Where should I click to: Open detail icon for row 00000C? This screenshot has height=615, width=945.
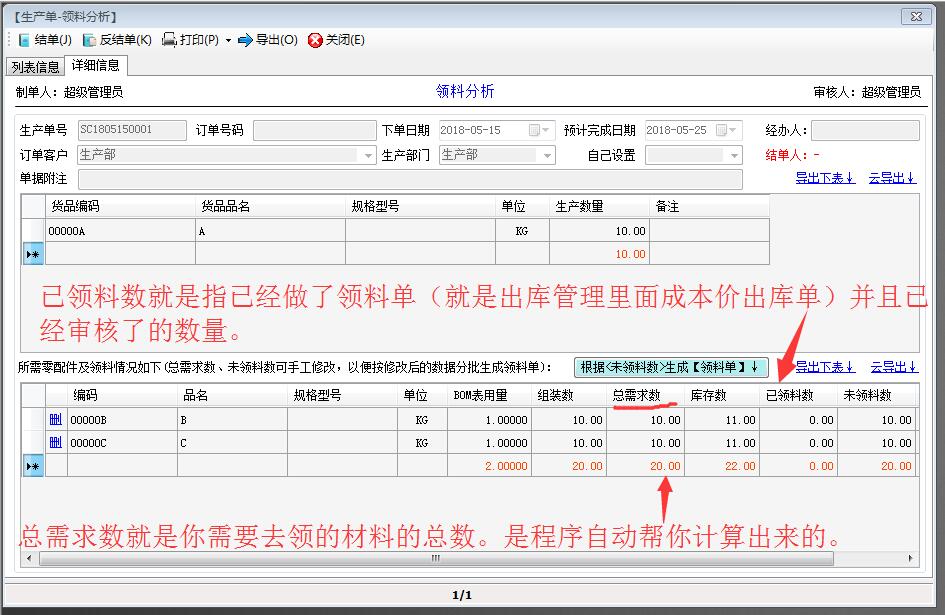tap(56, 443)
